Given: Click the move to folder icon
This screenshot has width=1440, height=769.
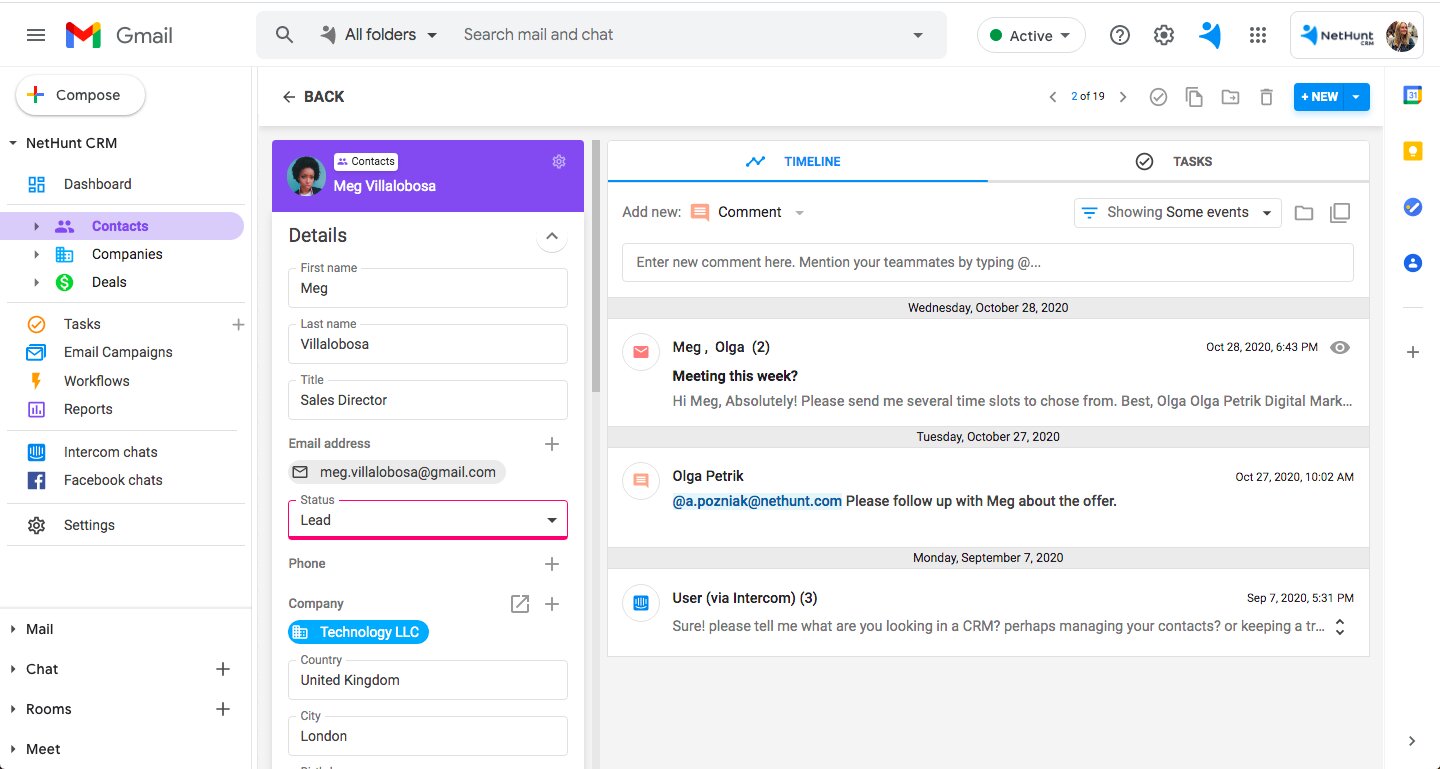Looking at the screenshot, I should click(x=1230, y=97).
